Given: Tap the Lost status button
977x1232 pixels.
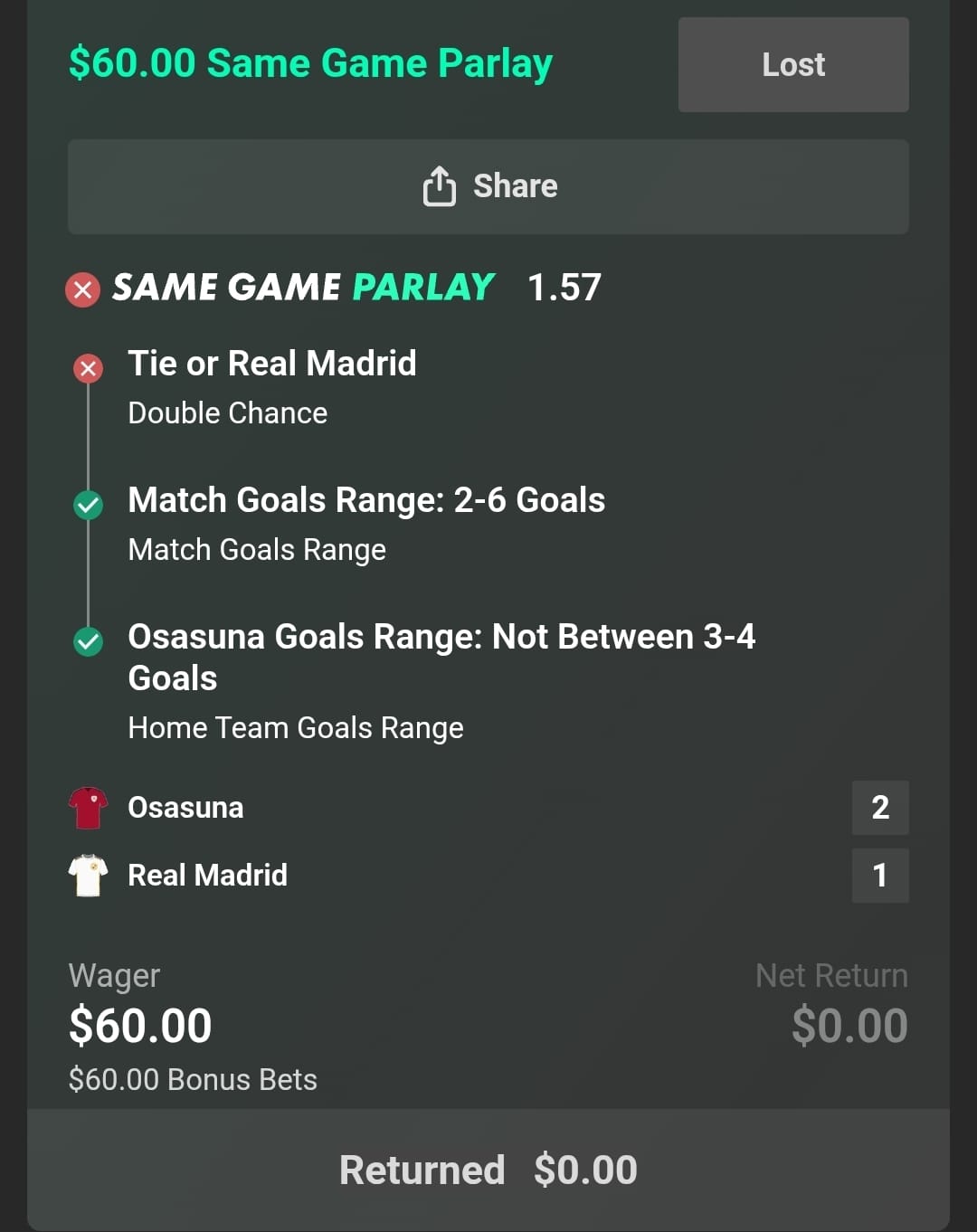Looking at the screenshot, I should click(793, 65).
